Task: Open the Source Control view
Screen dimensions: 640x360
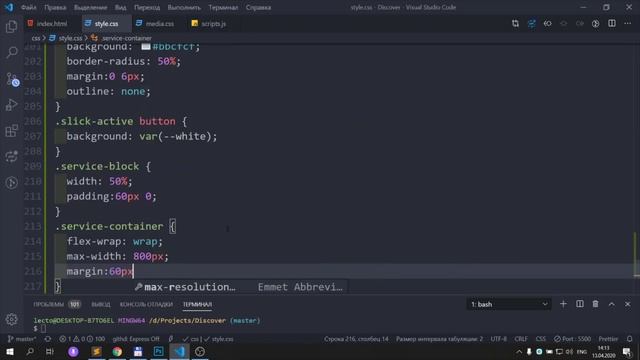Action: [11, 79]
